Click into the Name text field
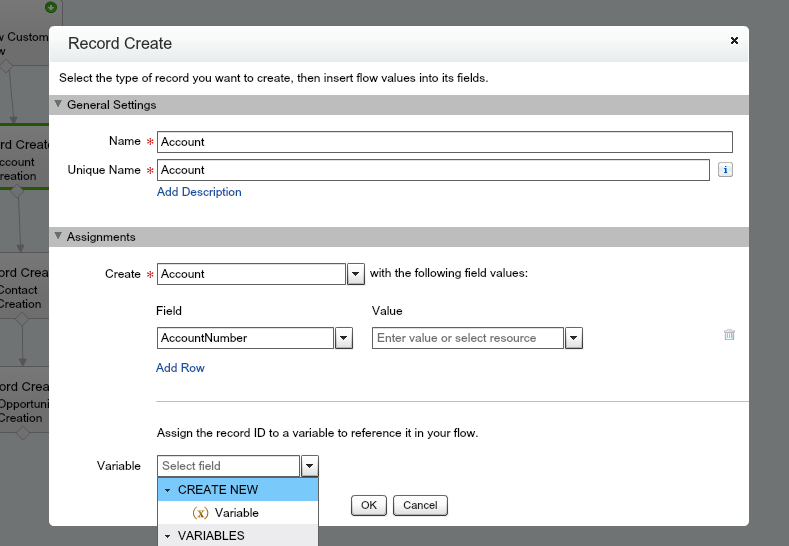789x546 pixels. 445,142
